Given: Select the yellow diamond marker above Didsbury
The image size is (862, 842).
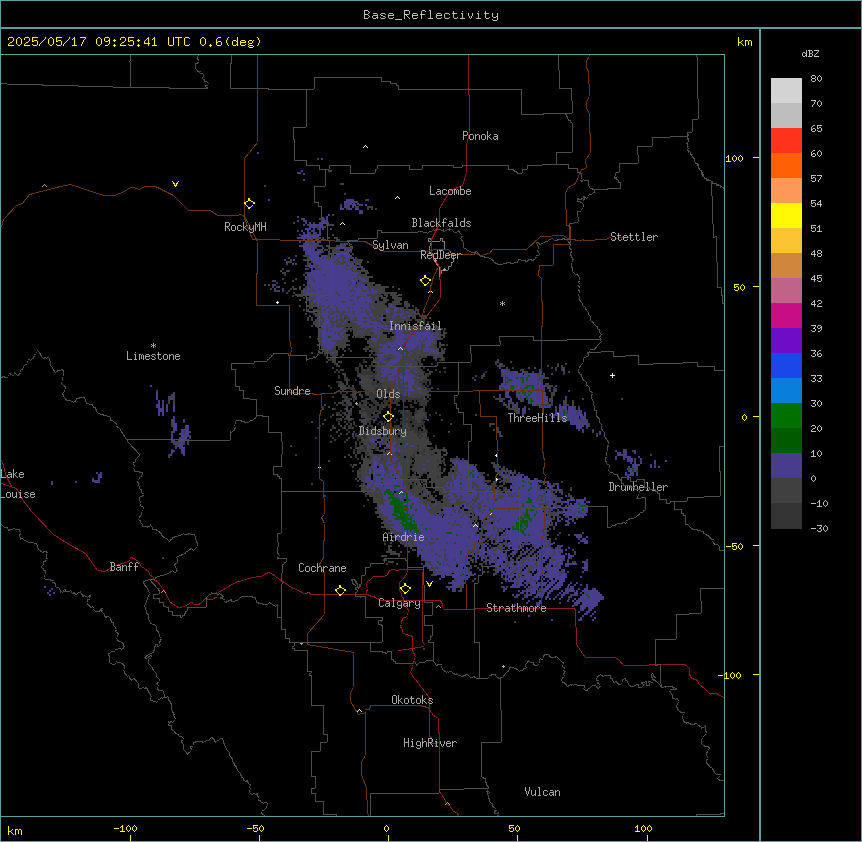Looking at the screenshot, I should [388, 416].
